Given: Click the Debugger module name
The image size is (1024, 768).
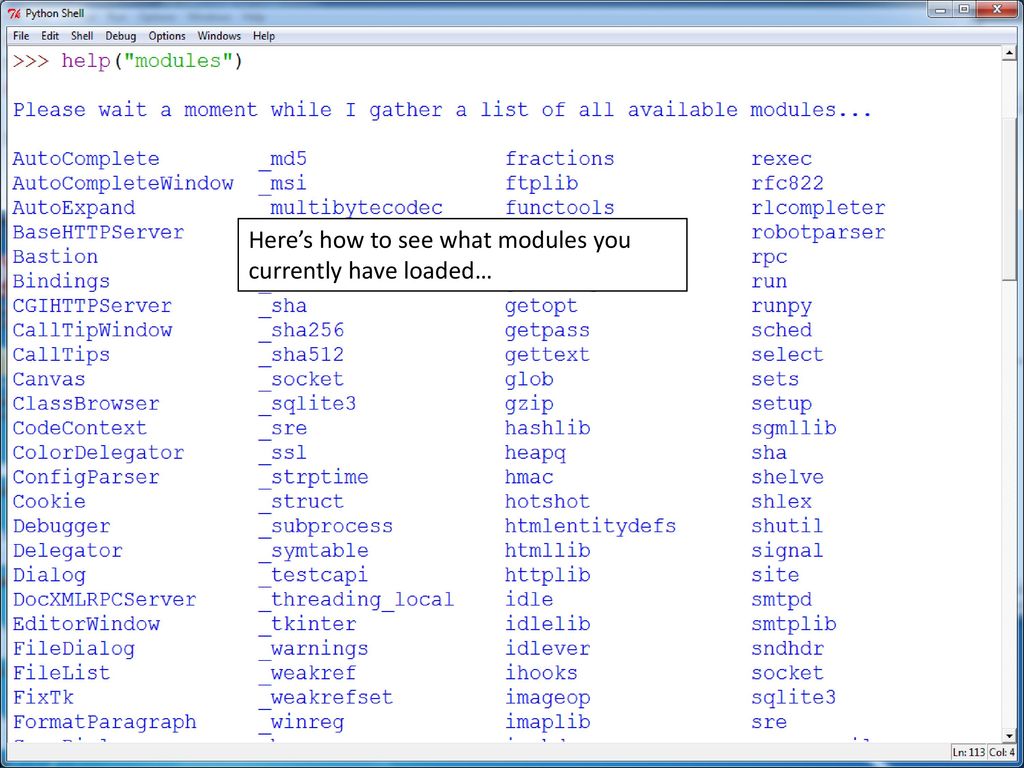Looking at the screenshot, I should tap(61, 526).
